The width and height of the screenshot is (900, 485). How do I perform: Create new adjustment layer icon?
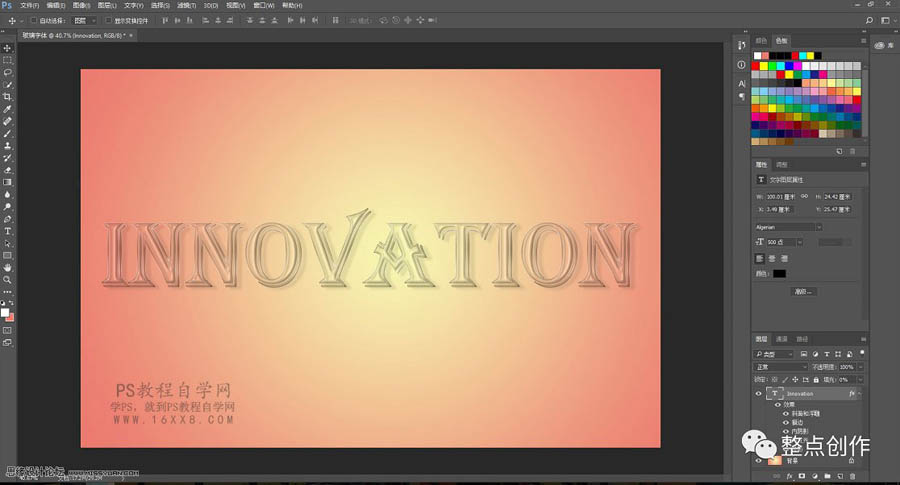814,476
